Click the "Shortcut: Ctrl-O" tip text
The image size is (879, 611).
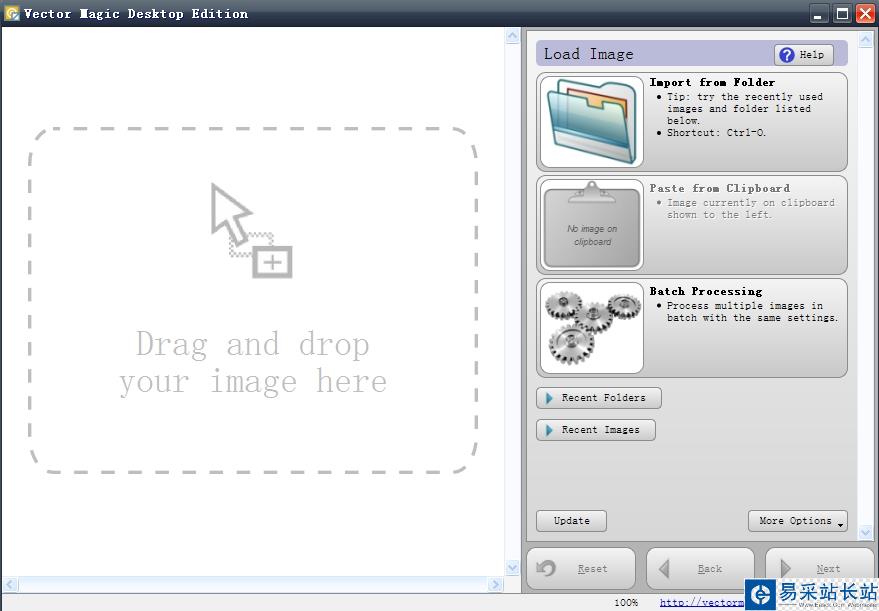click(x=716, y=133)
